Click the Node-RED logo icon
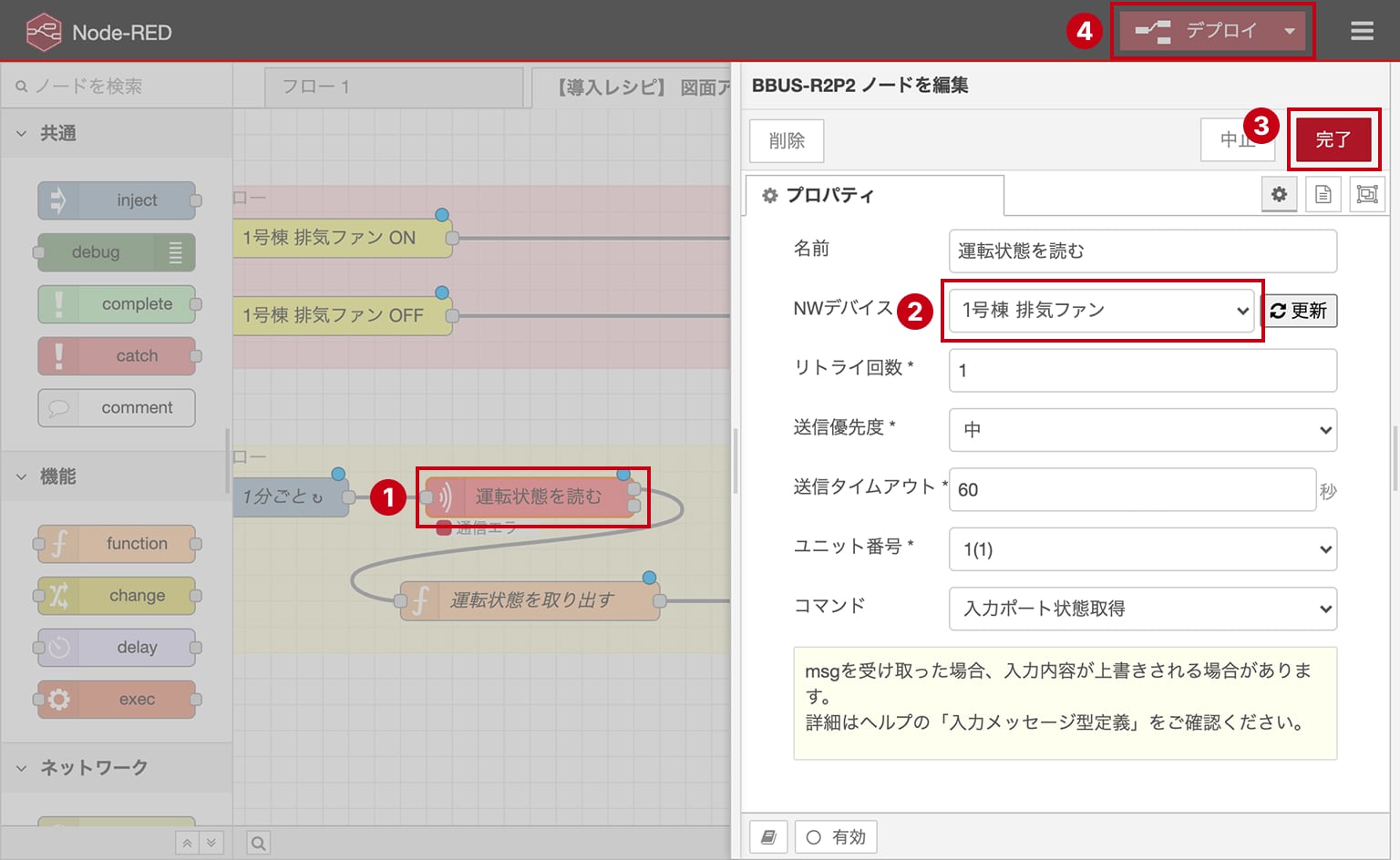The image size is (1400, 860). click(x=44, y=32)
